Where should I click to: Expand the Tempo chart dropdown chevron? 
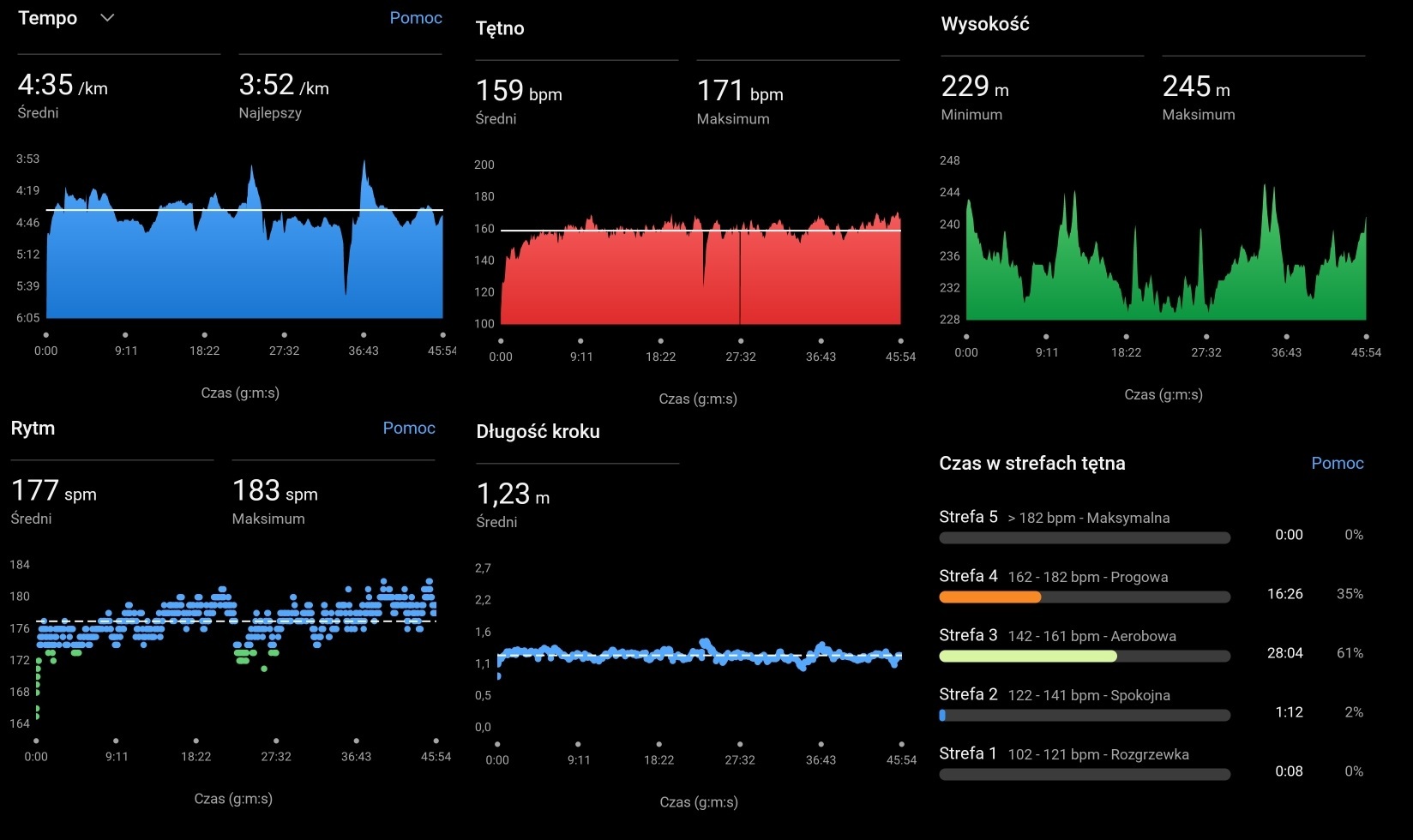[107, 18]
